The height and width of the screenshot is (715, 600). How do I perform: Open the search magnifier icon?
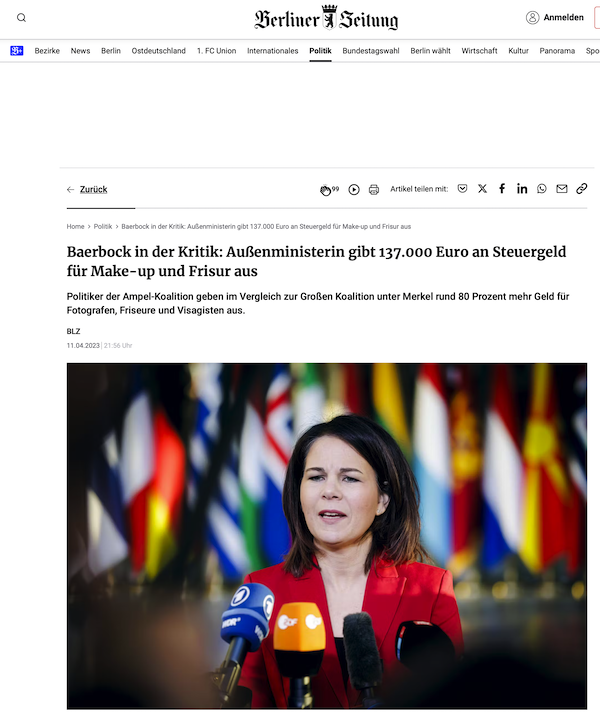coord(21,18)
